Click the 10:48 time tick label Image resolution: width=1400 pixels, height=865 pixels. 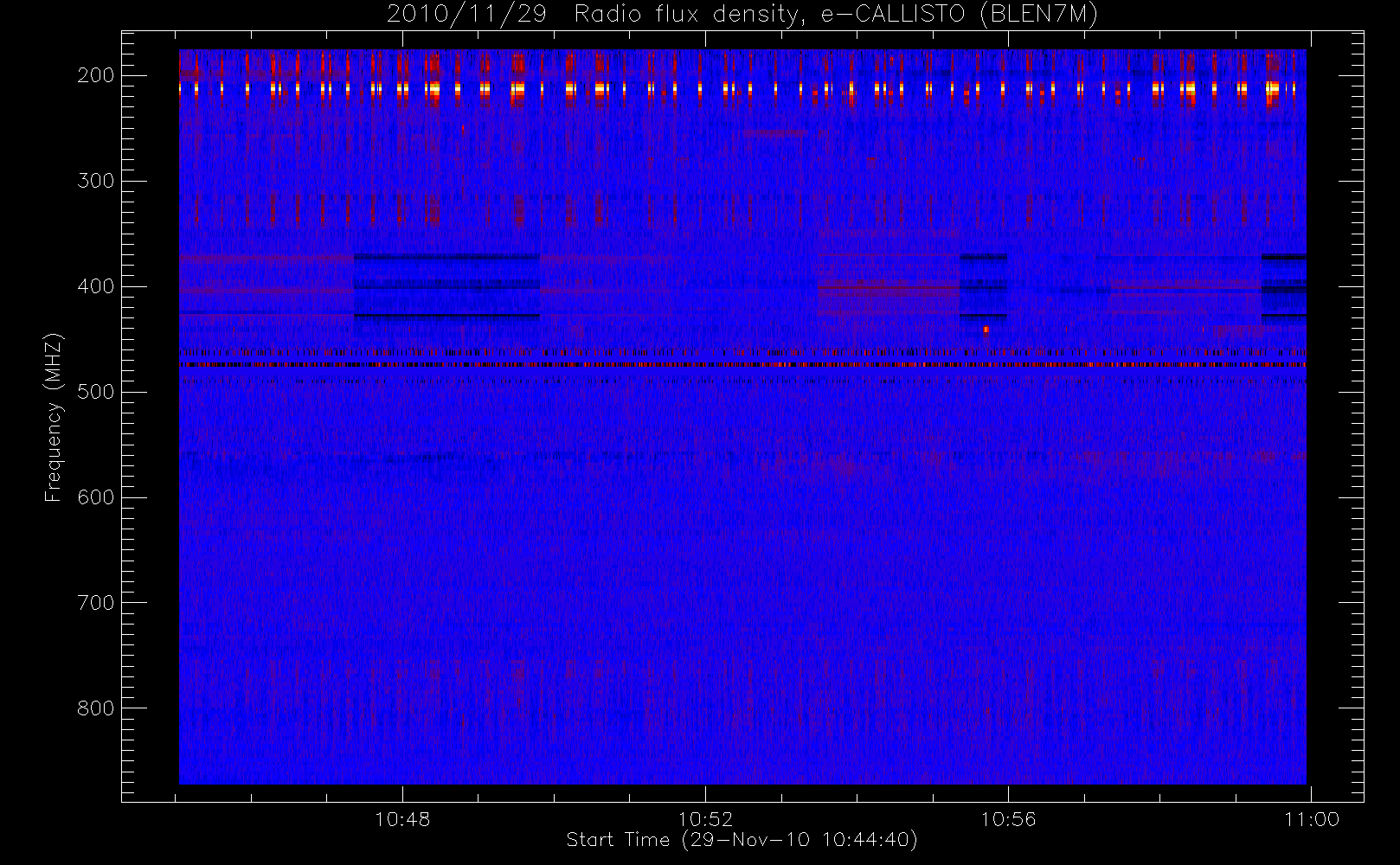click(402, 819)
